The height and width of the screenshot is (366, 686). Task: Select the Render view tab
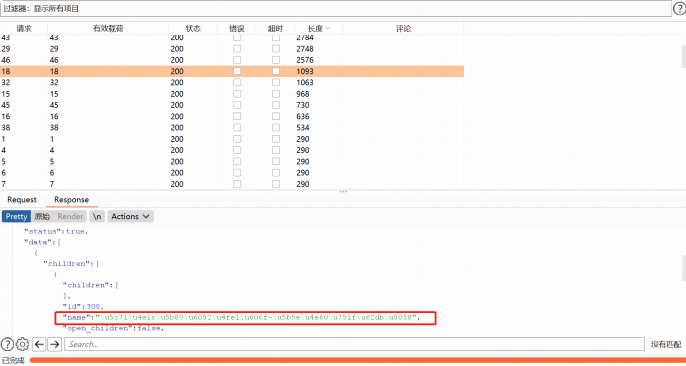(x=70, y=216)
